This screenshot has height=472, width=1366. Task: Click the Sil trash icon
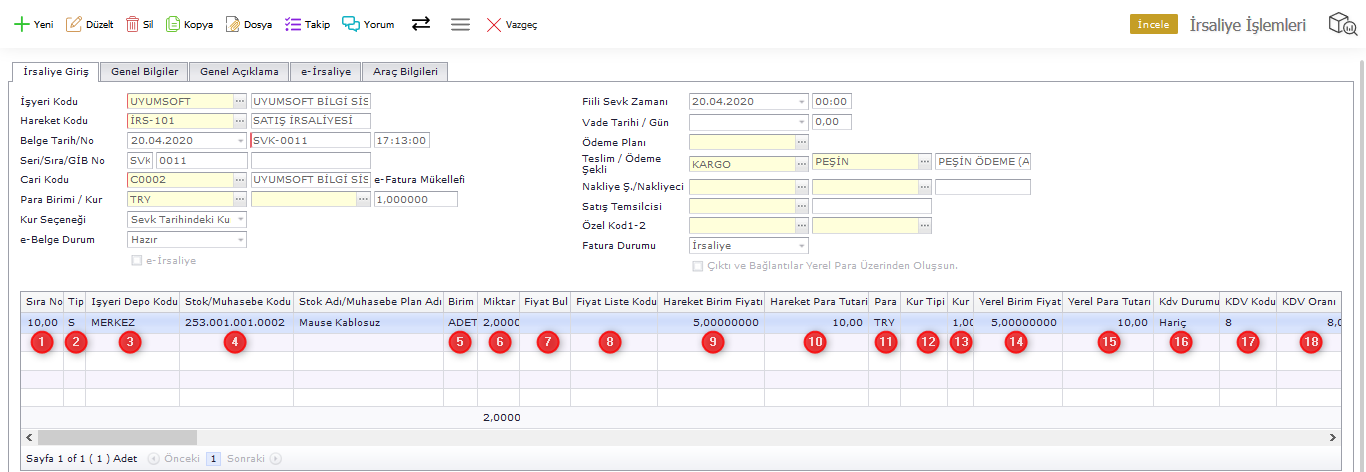[x=132, y=25]
